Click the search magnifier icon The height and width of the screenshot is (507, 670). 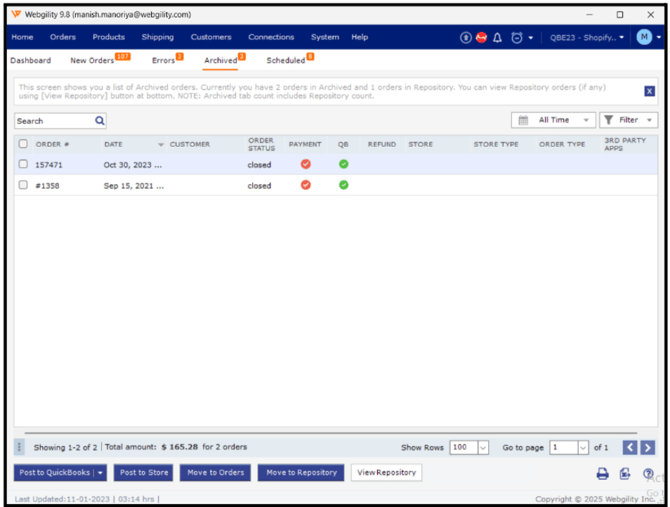coord(100,120)
